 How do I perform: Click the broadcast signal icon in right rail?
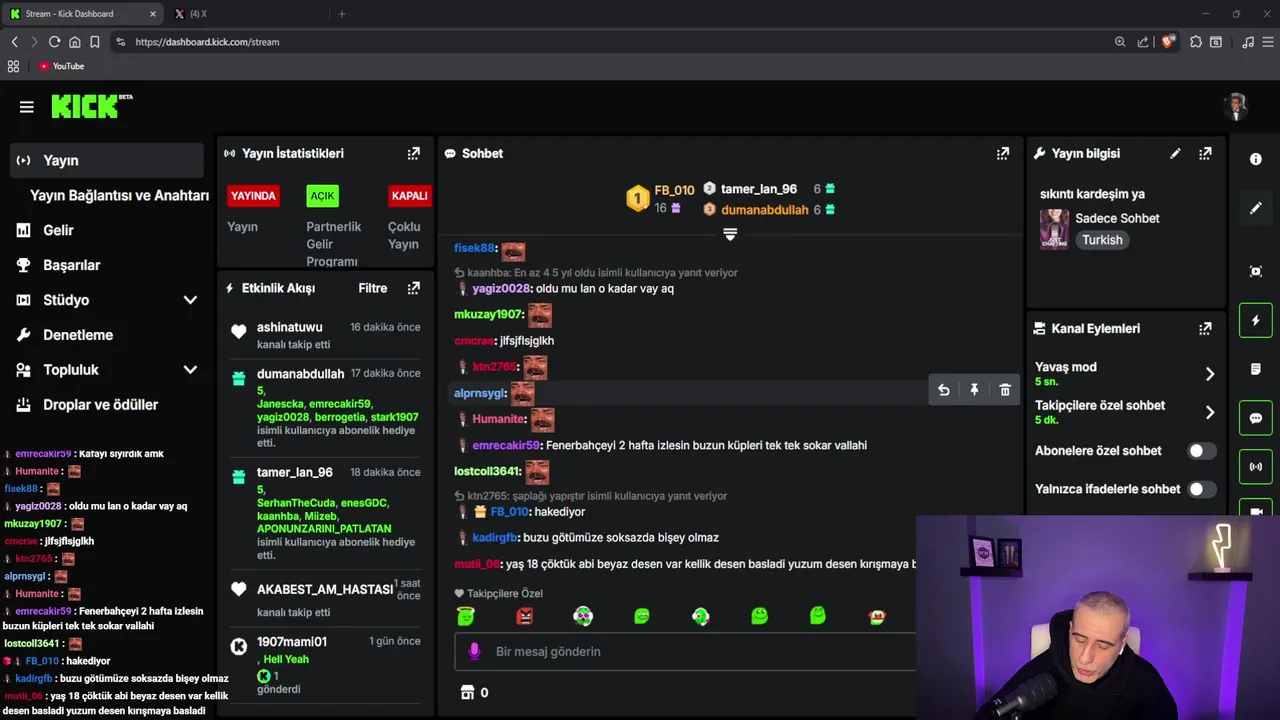pos(1256,467)
